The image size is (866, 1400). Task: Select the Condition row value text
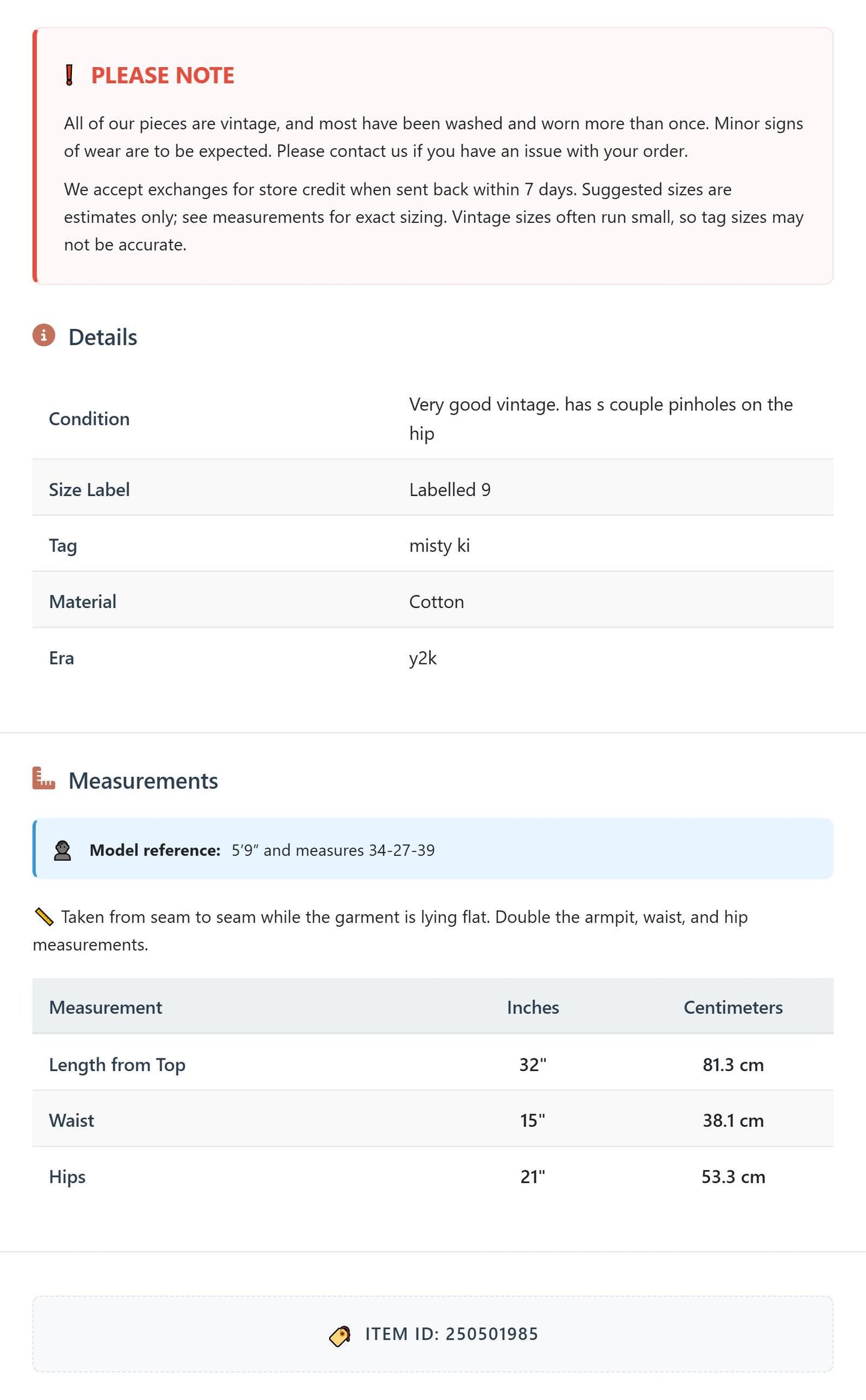[601, 419]
